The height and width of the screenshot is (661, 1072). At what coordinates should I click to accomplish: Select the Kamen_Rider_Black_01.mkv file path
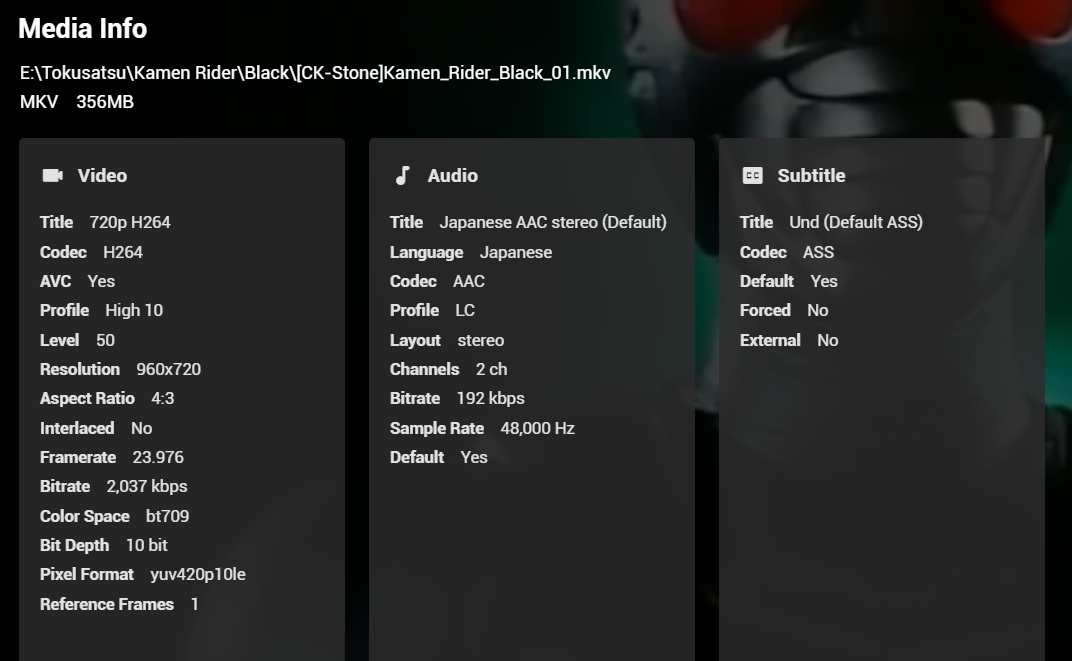click(x=315, y=72)
